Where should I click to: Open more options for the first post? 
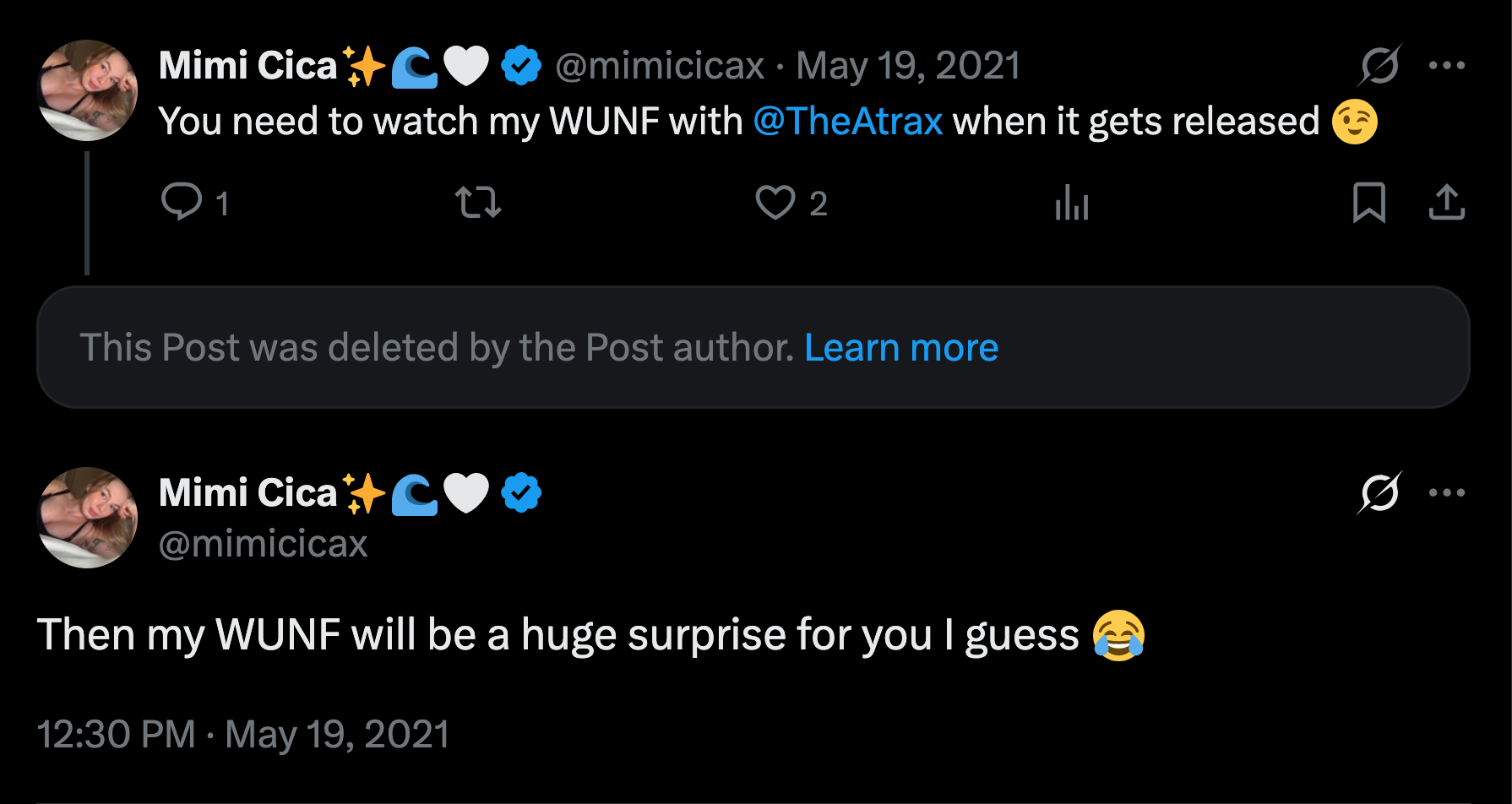pyautogui.click(x=1446, y=65)
